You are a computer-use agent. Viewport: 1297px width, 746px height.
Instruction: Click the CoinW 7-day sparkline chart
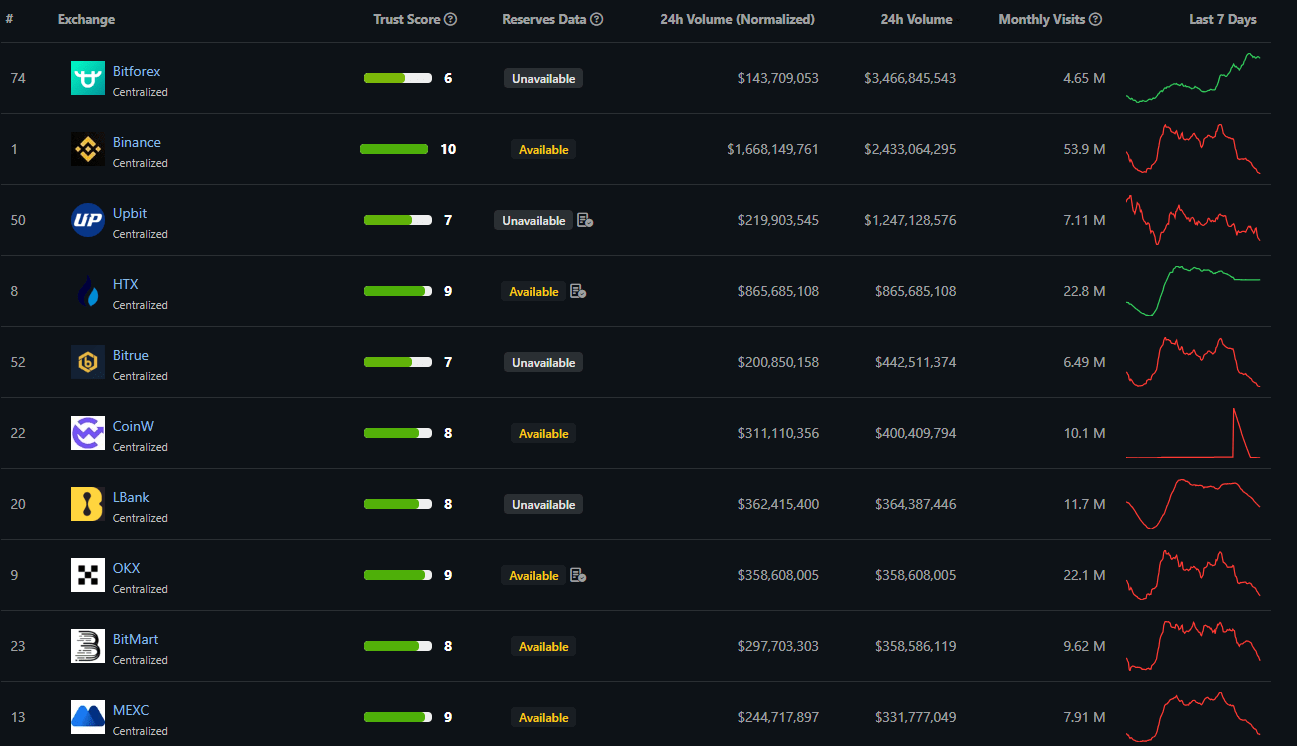(x=1193, y=433)
